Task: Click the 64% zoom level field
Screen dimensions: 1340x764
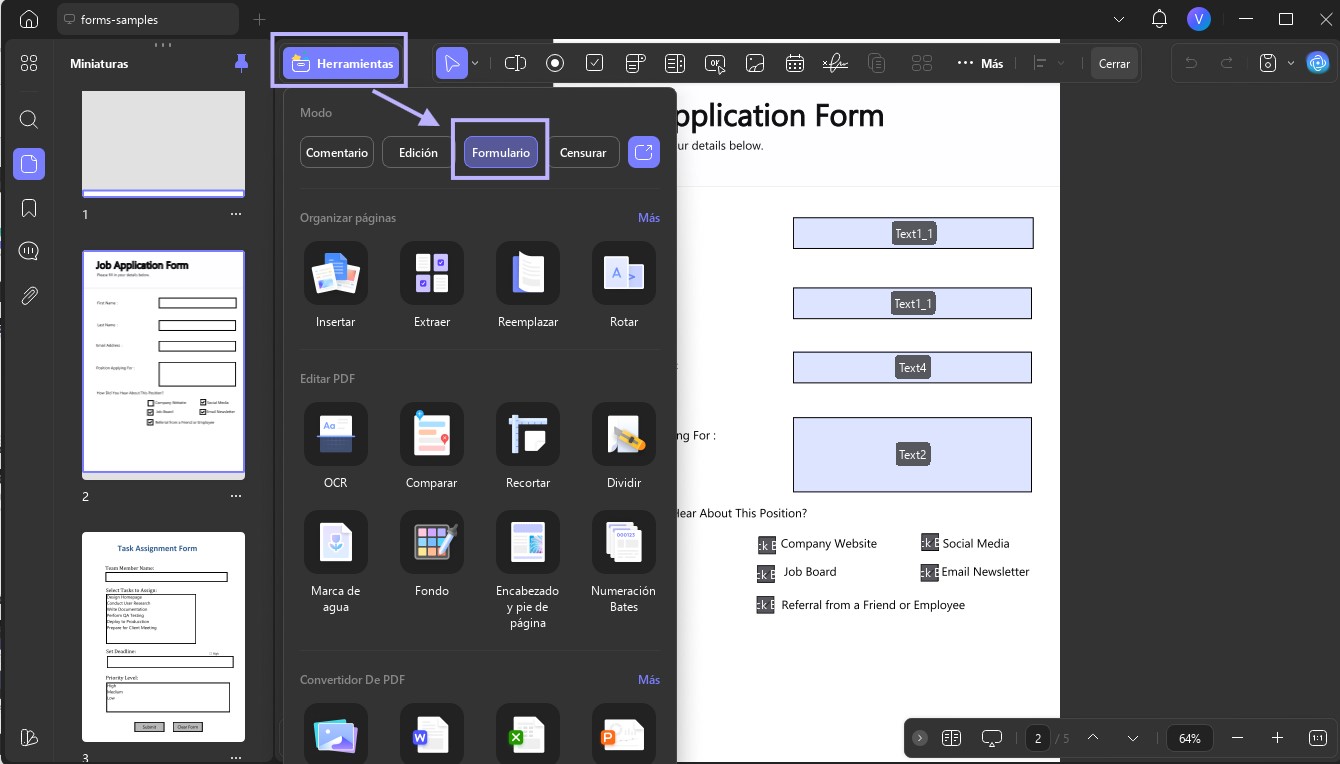Action: [x=1189, y=738]
